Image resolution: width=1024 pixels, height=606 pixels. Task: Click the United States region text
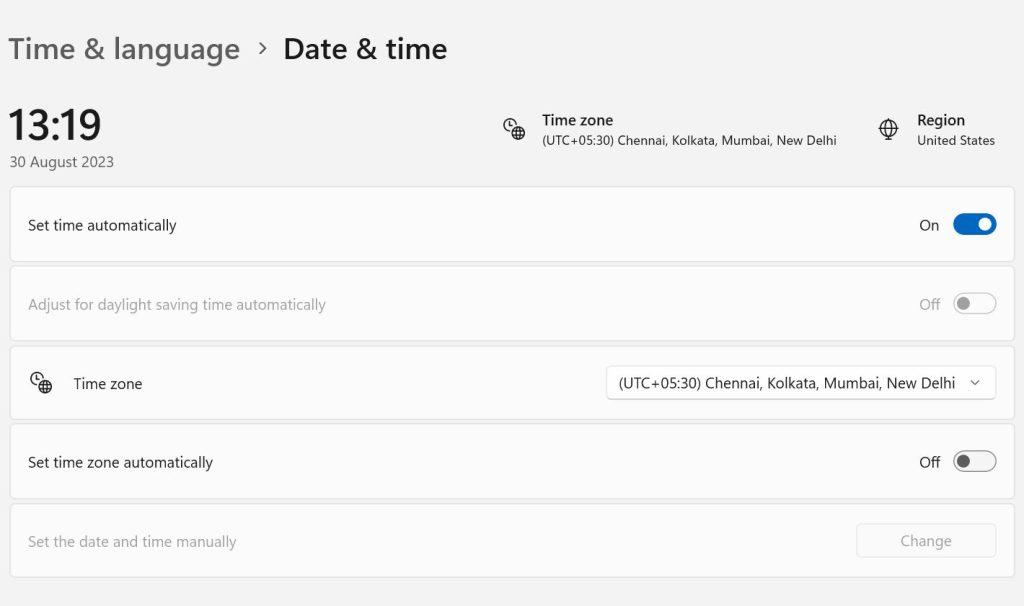[x=955, y=141]
